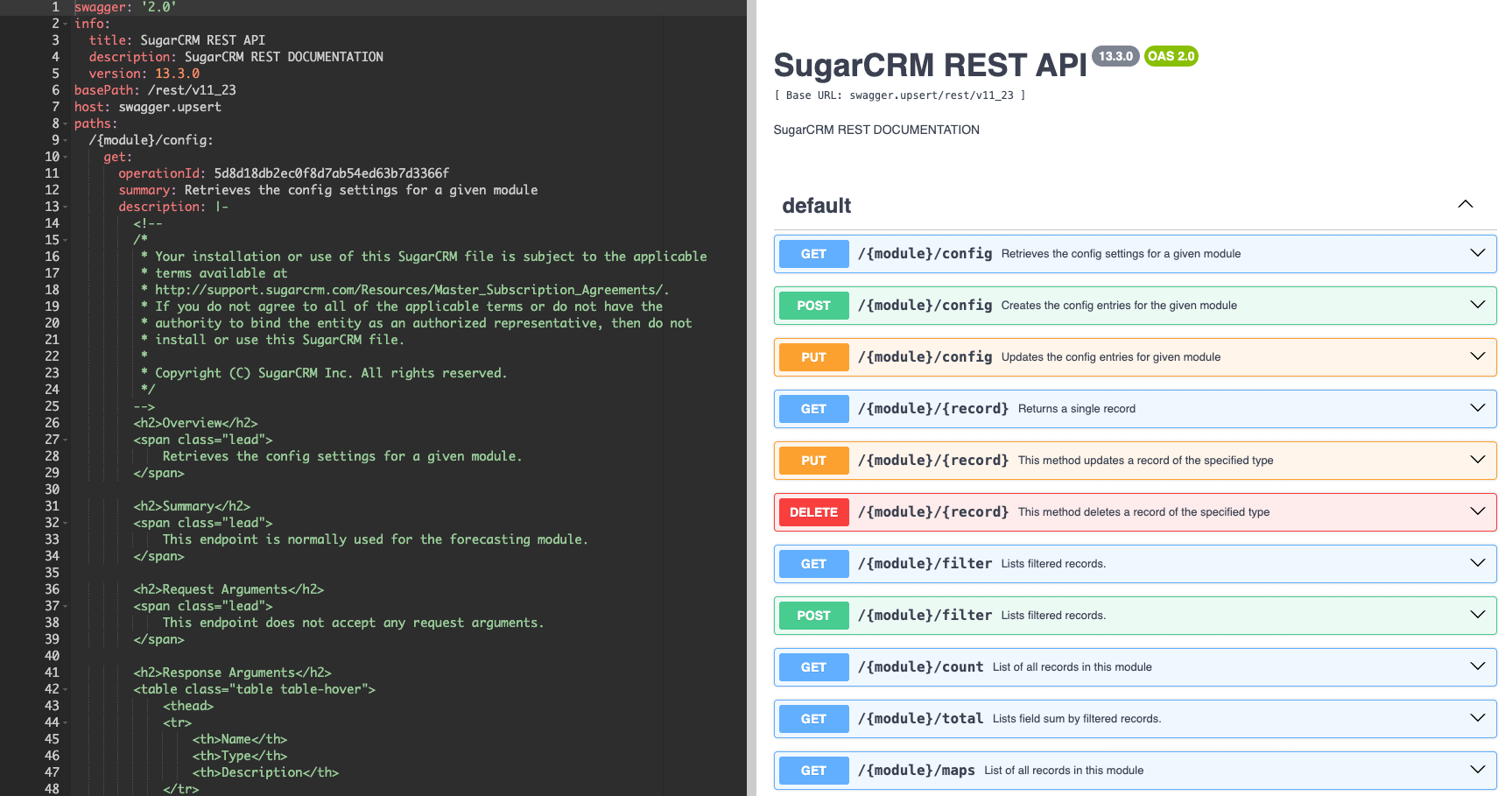Fold the /{module}/config block at line 9
This screenshot has height=796, width=1512.
point(65,140)
